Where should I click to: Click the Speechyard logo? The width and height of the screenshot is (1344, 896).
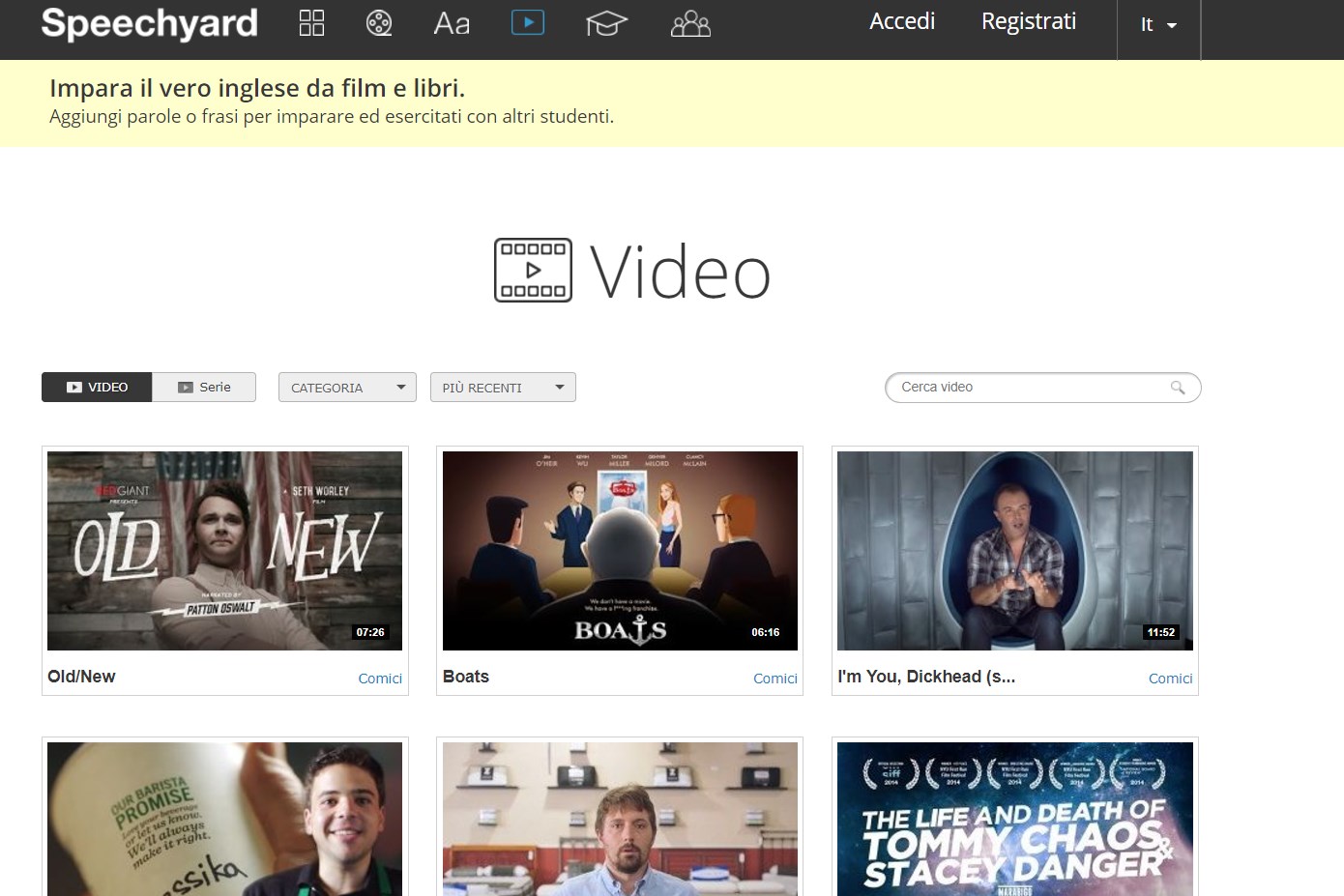tap(150, 23)
